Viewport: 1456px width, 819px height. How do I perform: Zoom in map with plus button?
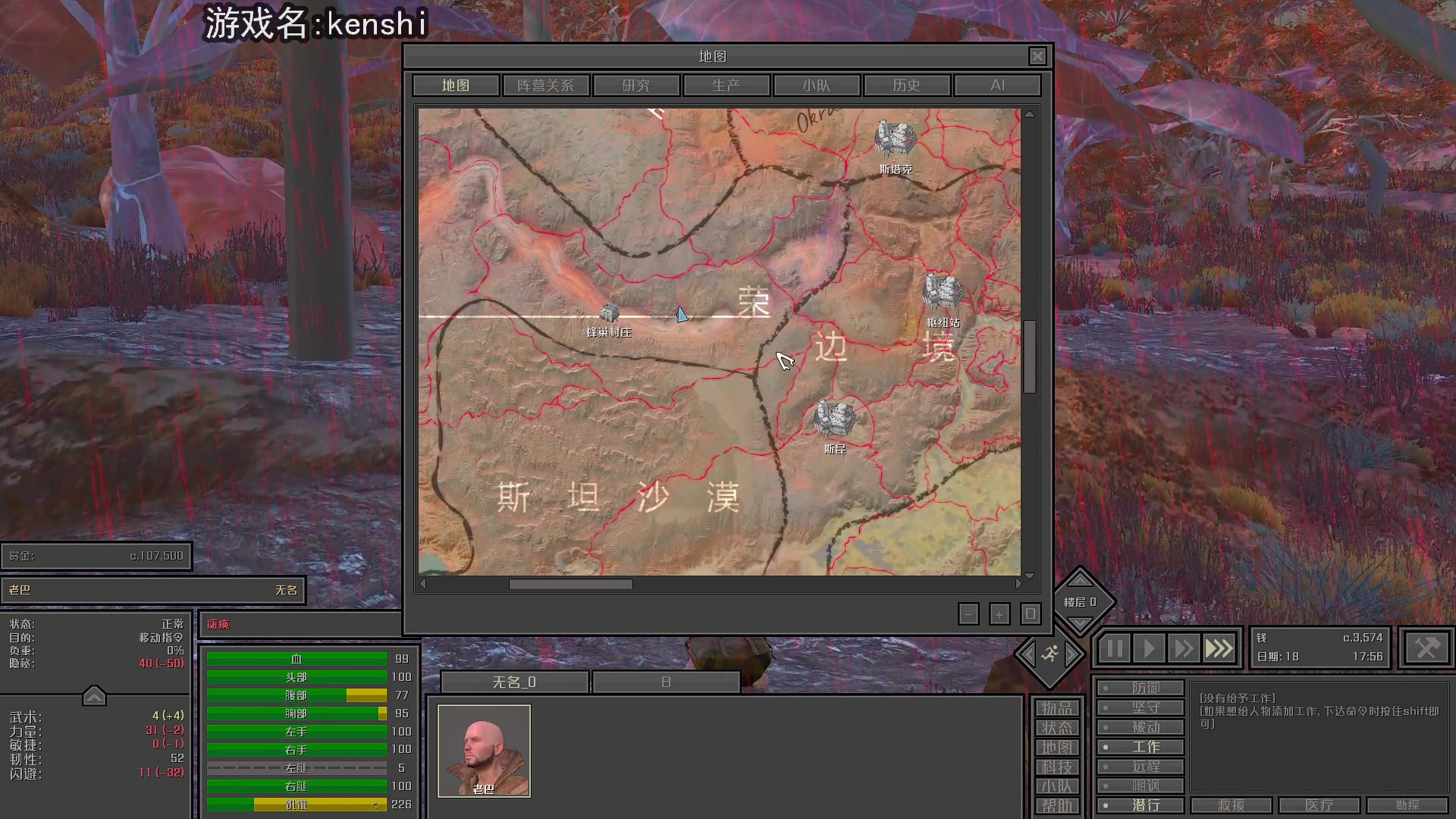(x=999, y=614)
